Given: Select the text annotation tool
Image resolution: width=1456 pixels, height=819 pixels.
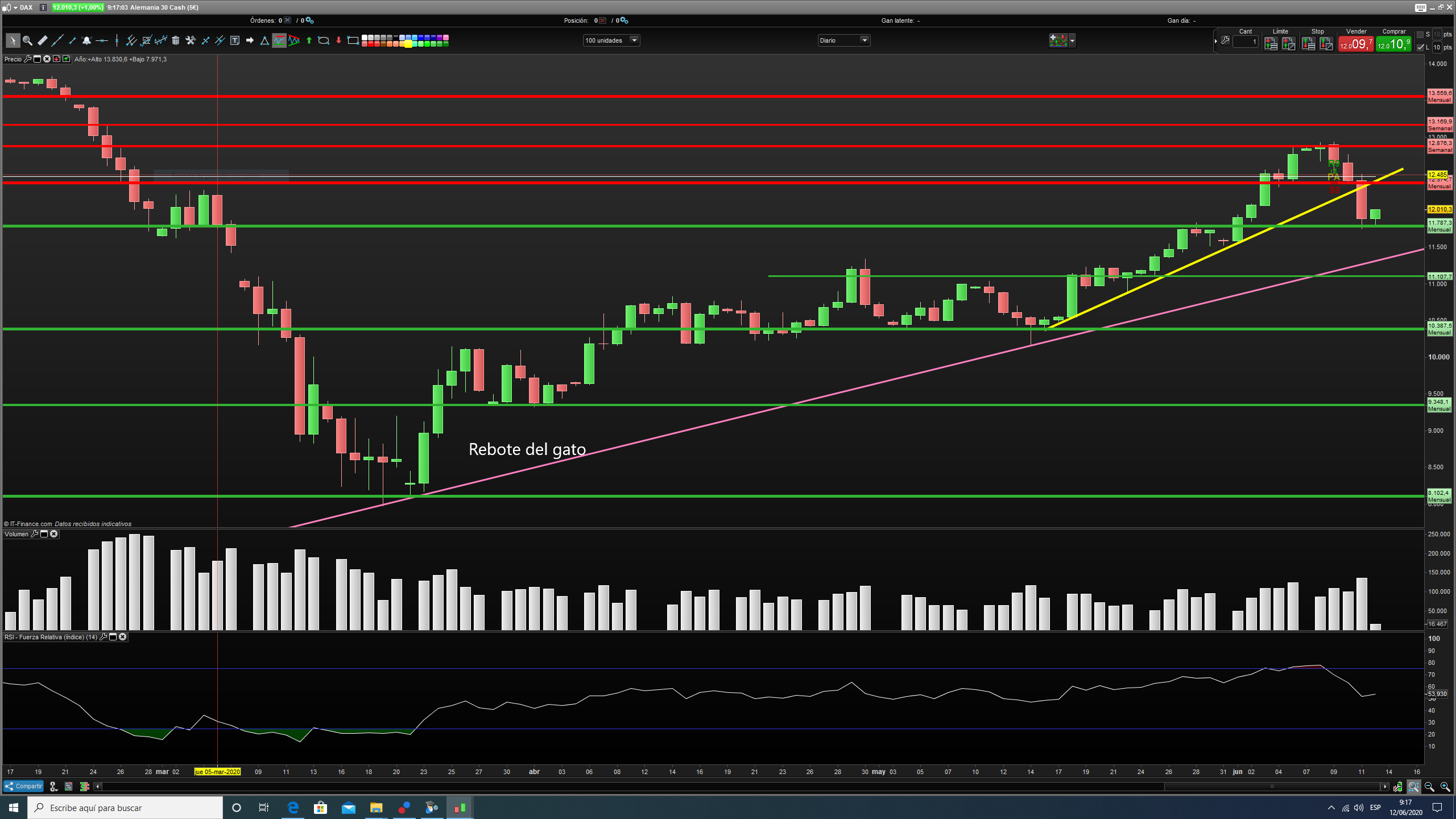Looking at the screenshot, I should [235, 40].
